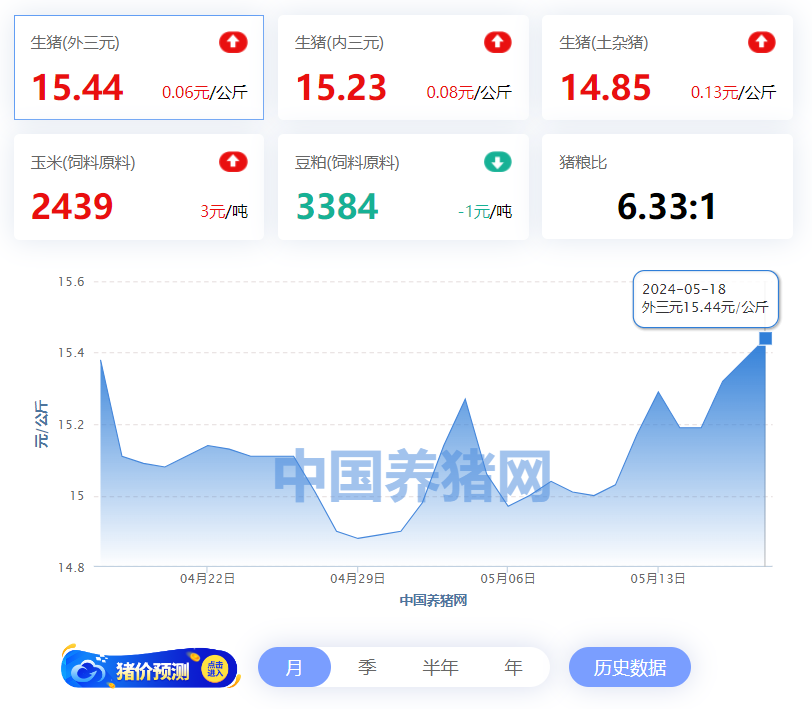The height and width of the screenshot is (709, 812).
Task: Click the 2024-05-18 data point marker
Action: tap(765, 339)
